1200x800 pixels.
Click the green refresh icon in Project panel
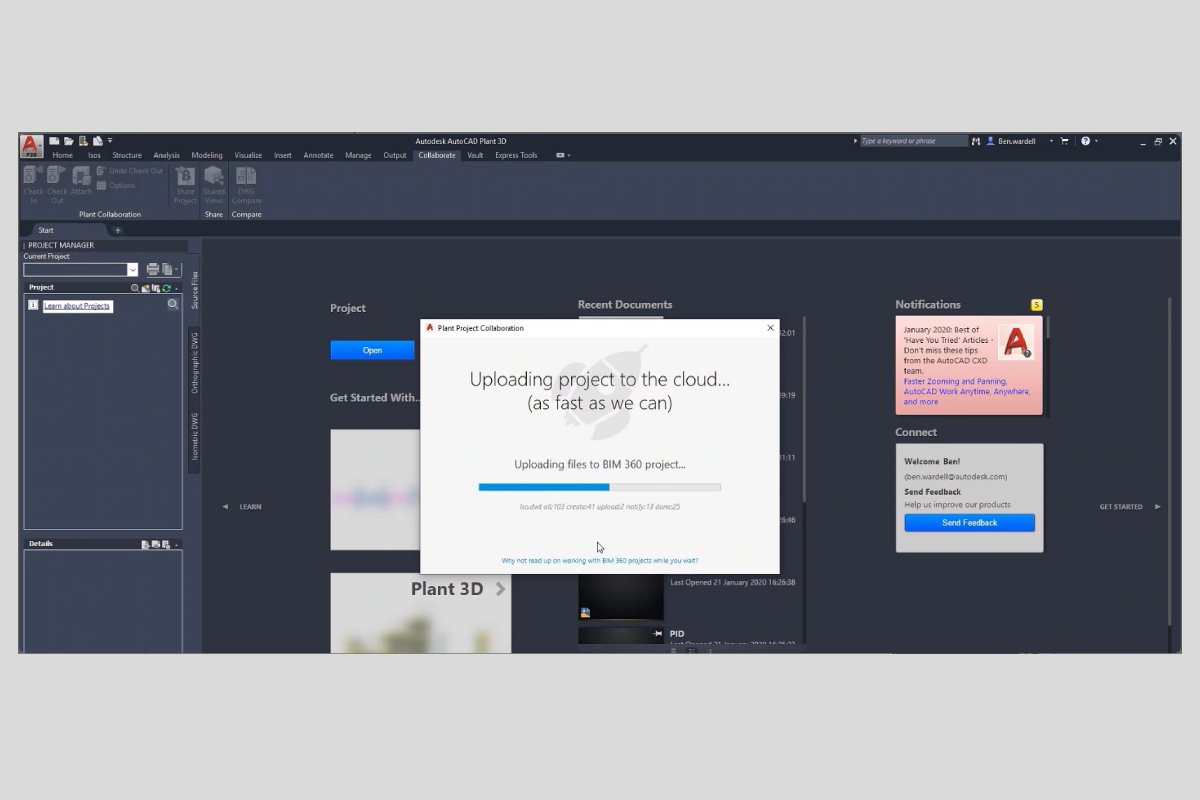pos(167,288)
